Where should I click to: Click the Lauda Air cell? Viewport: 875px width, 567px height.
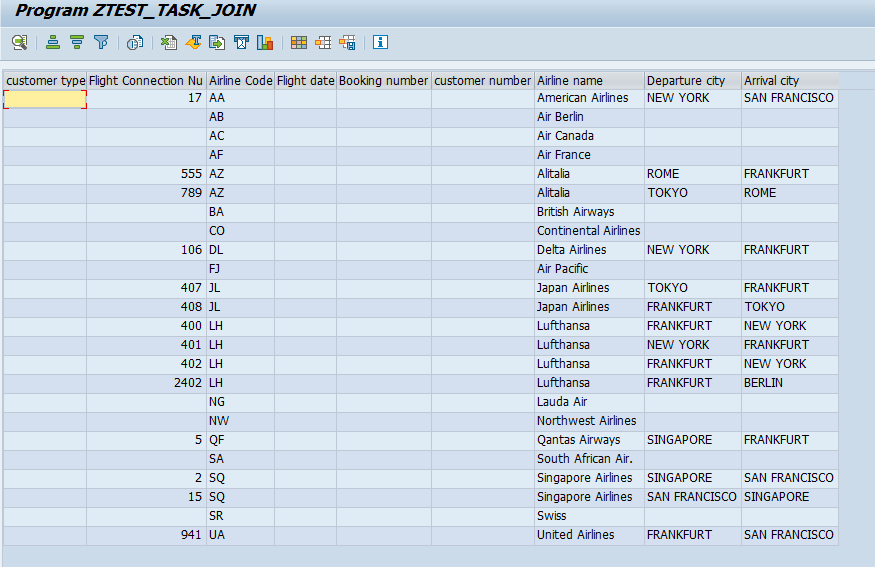pos(589,402)
